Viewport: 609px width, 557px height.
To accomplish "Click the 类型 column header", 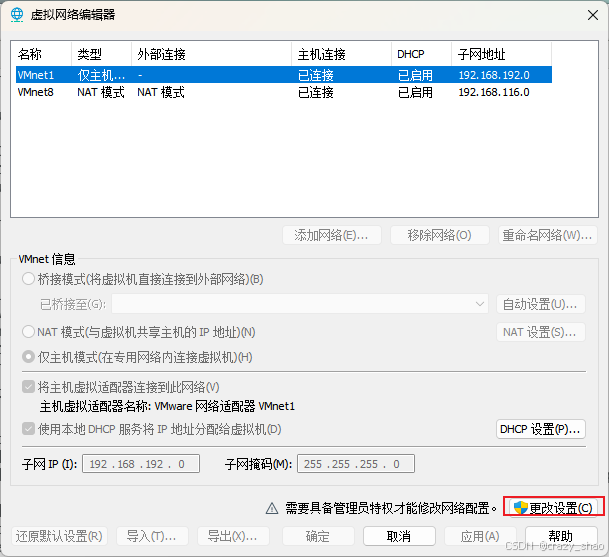I will [x=101, y=54].
